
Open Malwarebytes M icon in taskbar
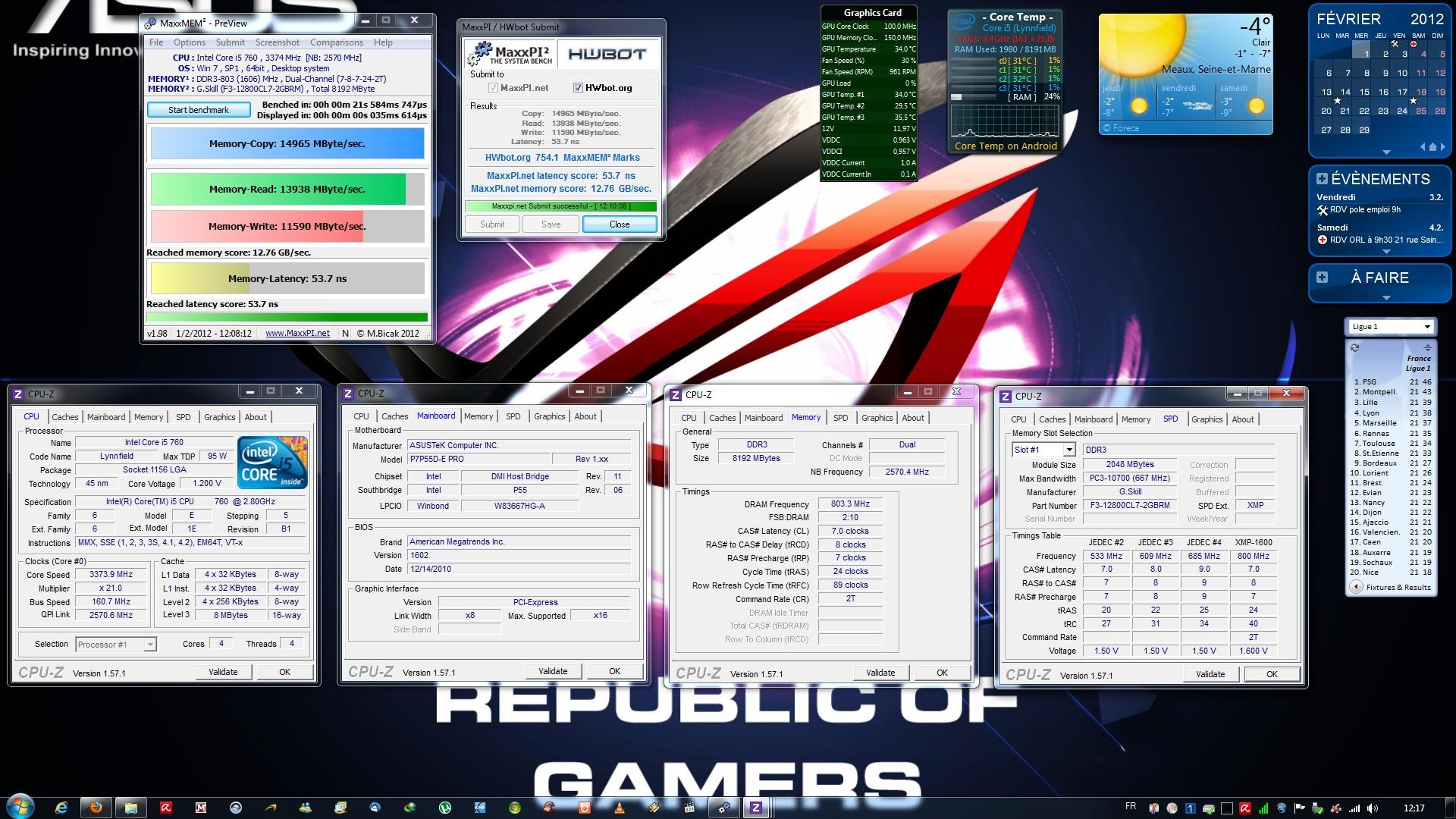tap(201, 808)
